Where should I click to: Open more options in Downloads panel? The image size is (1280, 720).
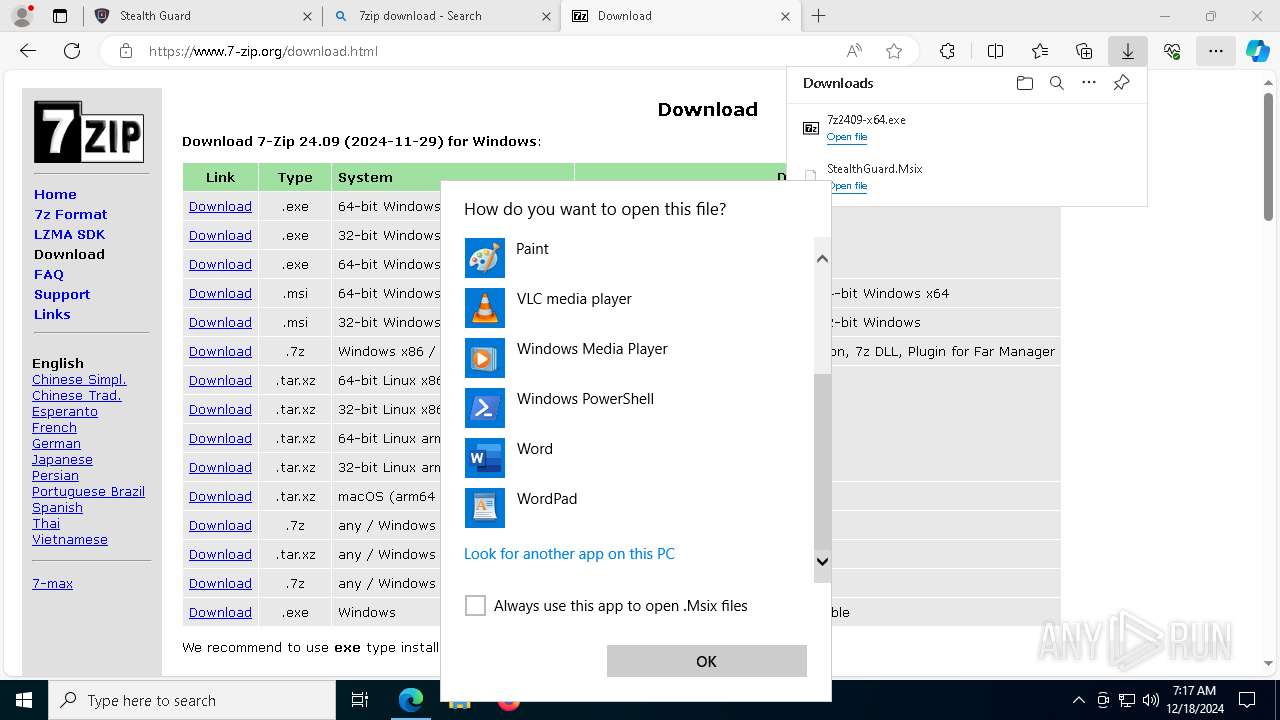coord(1089,83)
